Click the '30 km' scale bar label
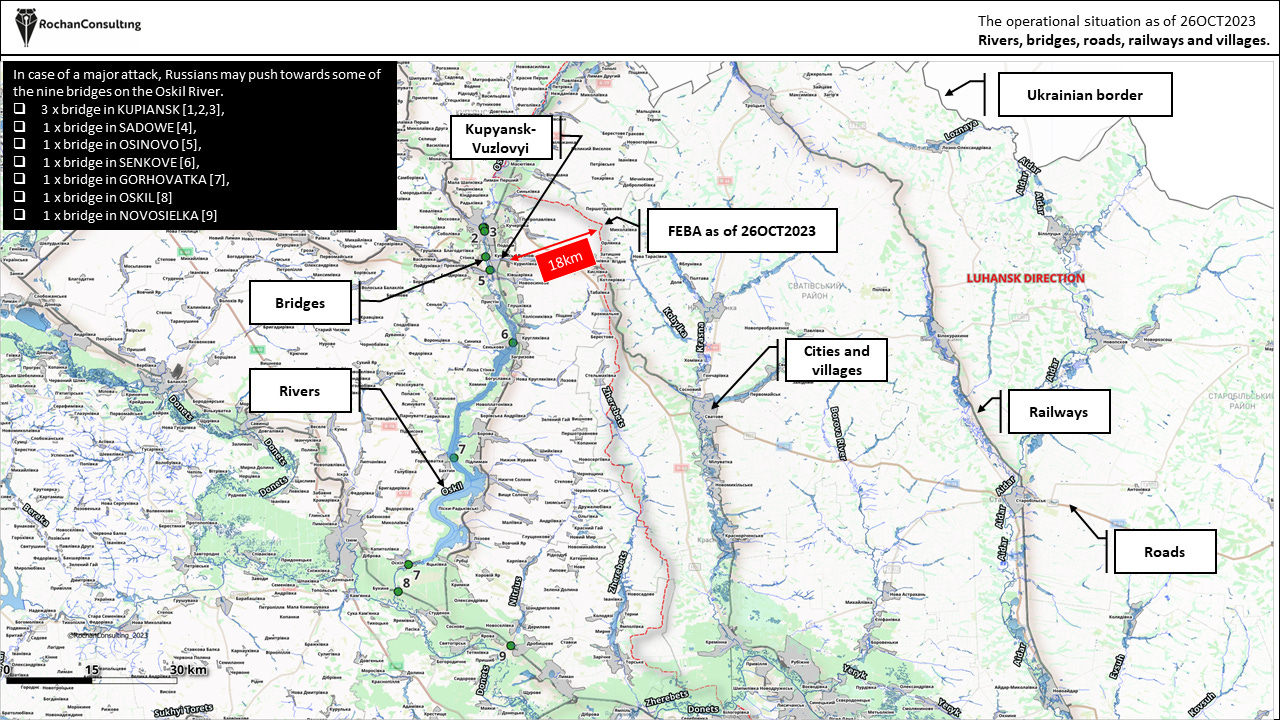The height and width of the screenshot is (720, 1280). [x=187, y=669]
